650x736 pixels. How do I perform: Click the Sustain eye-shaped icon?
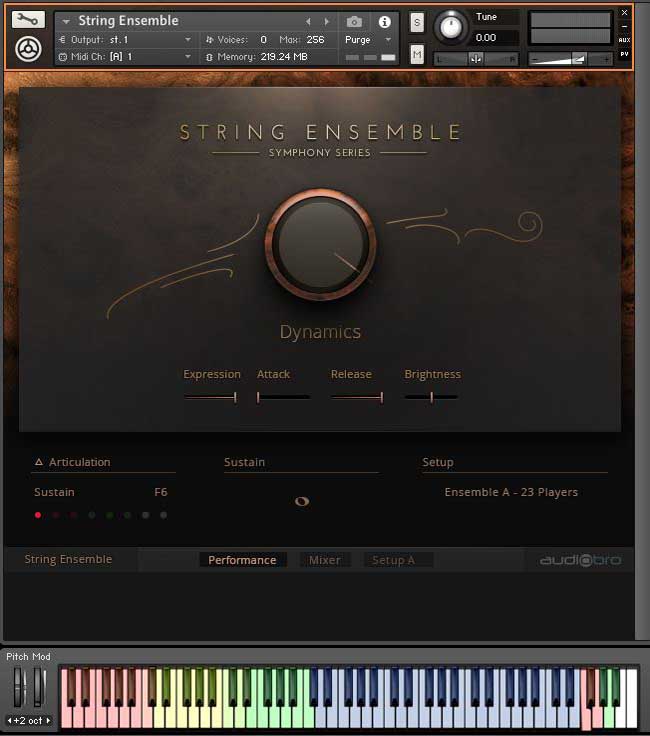[x=302, y=501]
